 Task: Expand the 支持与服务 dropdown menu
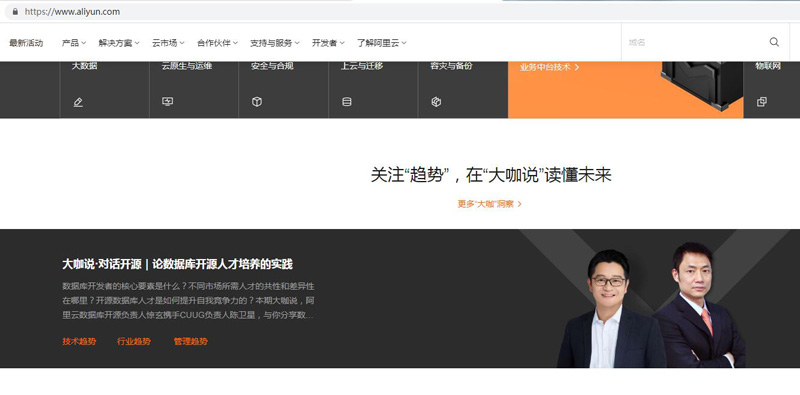[x=274, y=43]
